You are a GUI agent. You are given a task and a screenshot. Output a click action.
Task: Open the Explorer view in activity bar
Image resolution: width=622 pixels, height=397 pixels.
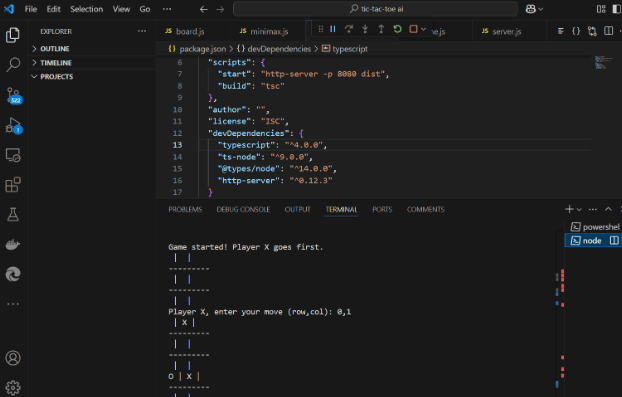13,35
